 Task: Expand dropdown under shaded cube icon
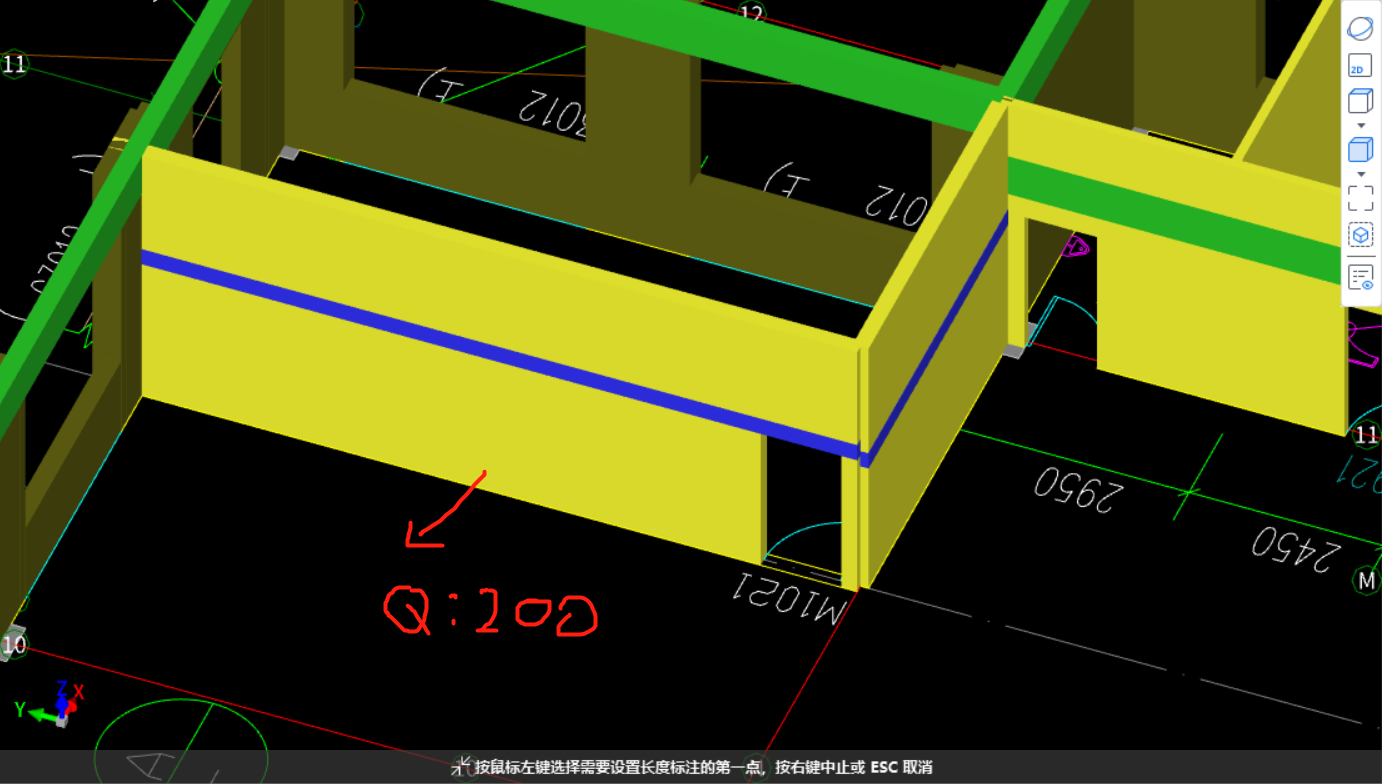click(1360, 174)
